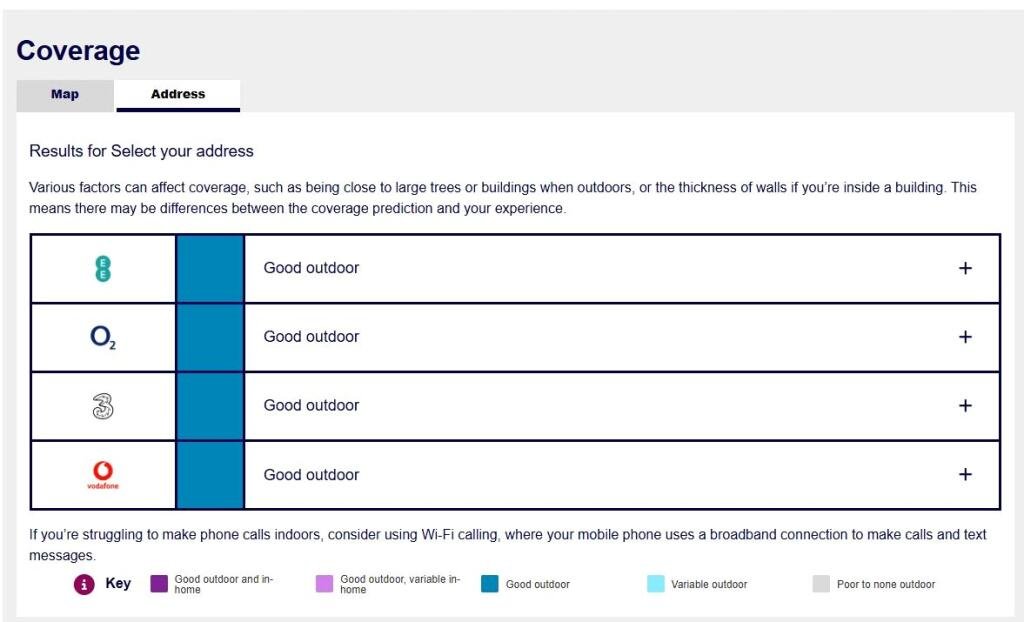Expand the EE coverage details
1024x622 pixels.
click(x=965, y=268)
